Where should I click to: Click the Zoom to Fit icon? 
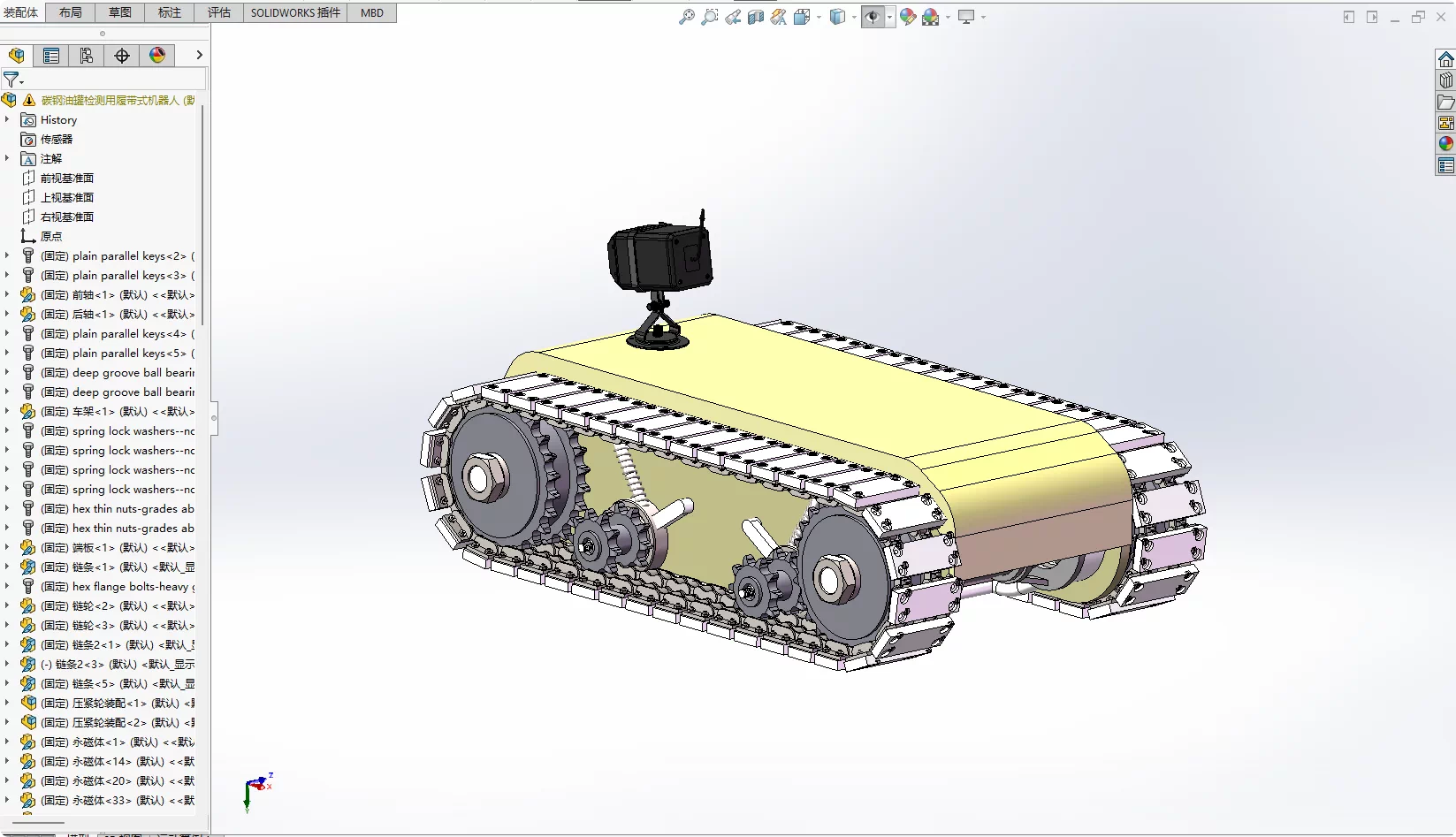pos(686,17)
